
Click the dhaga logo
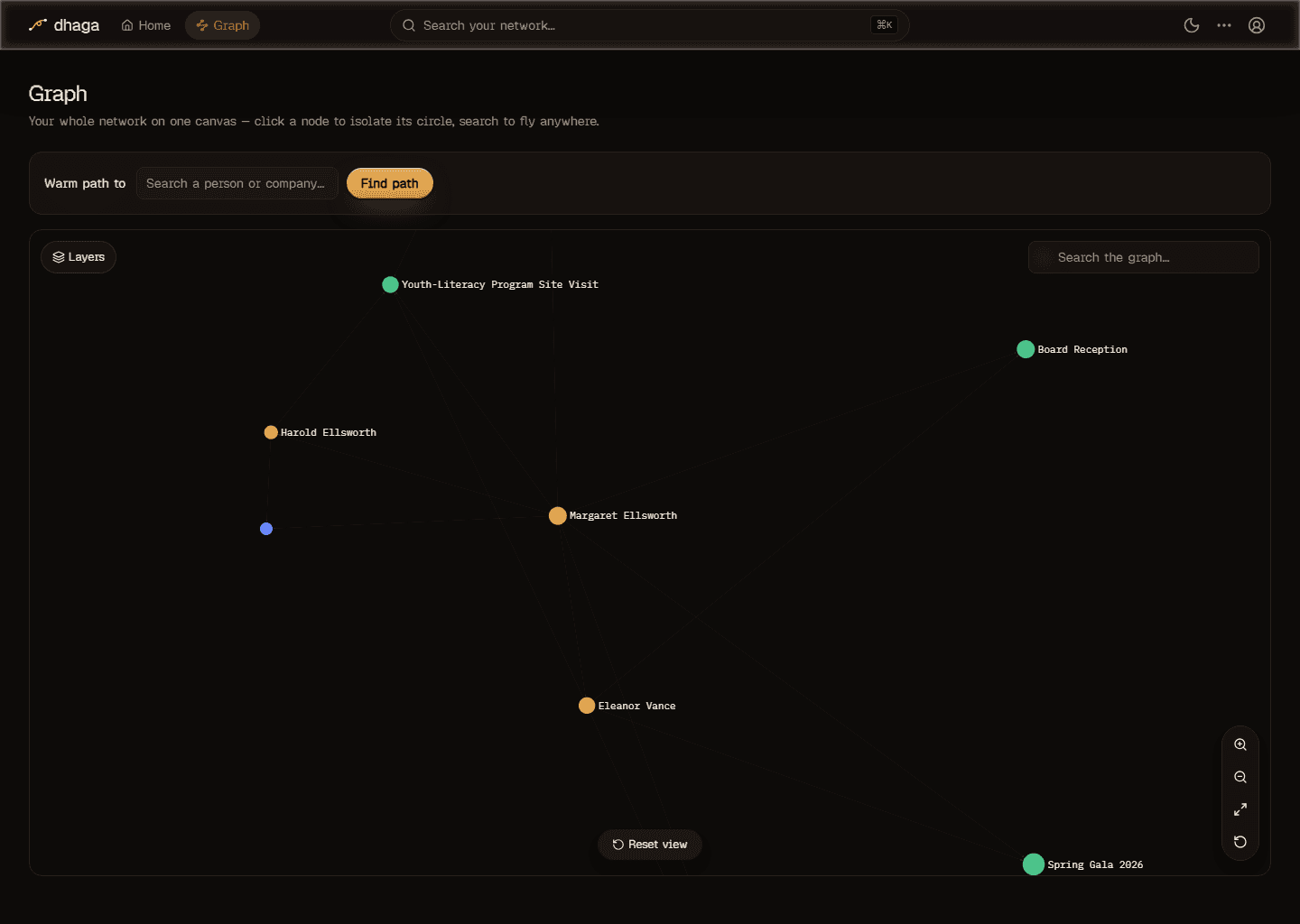pyautogui.click(x=64, y=25)
